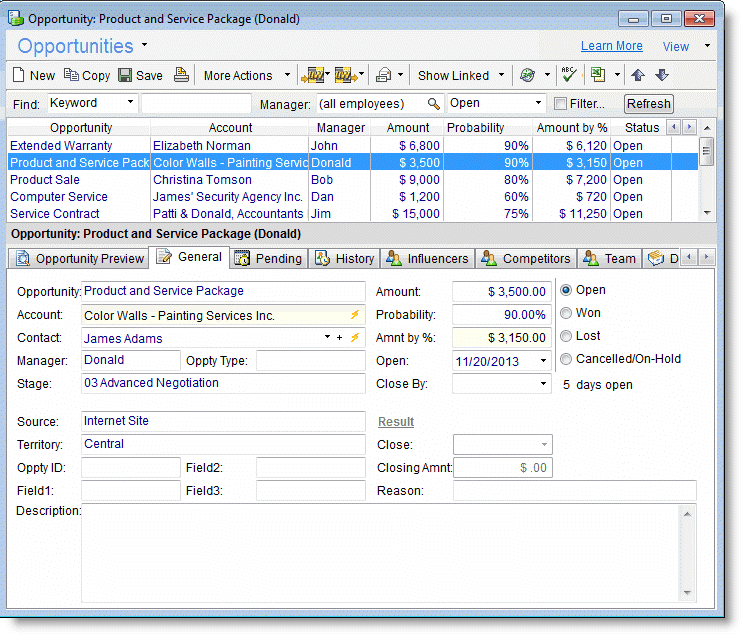Click the spell check icon

tap(569, 75)
